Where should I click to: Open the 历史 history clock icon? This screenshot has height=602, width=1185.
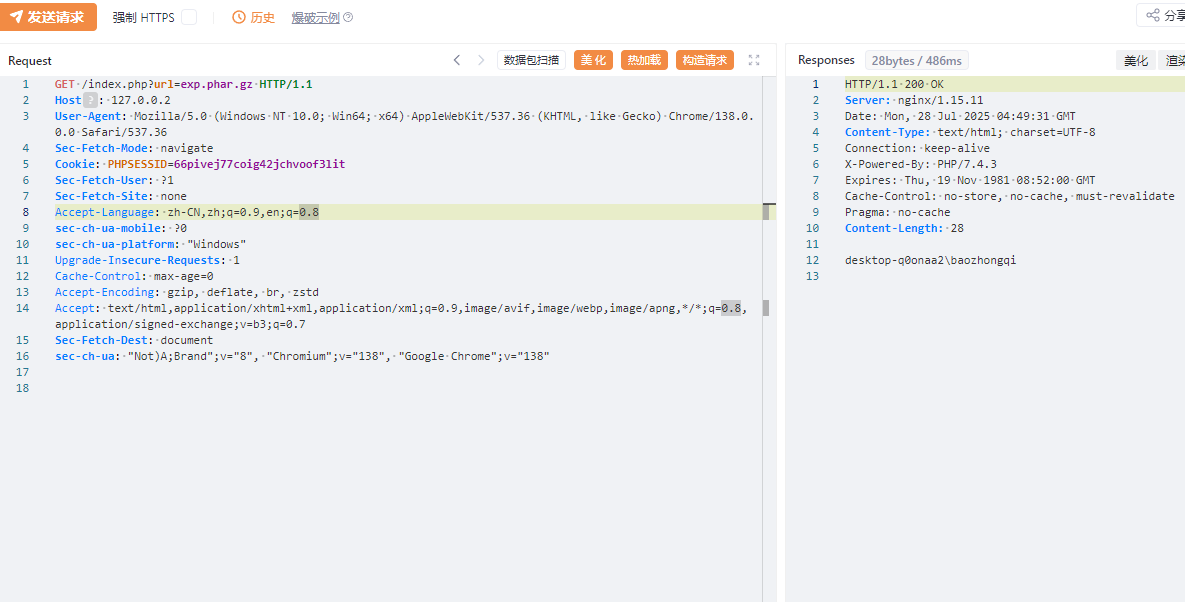click(x=239, y=18)
